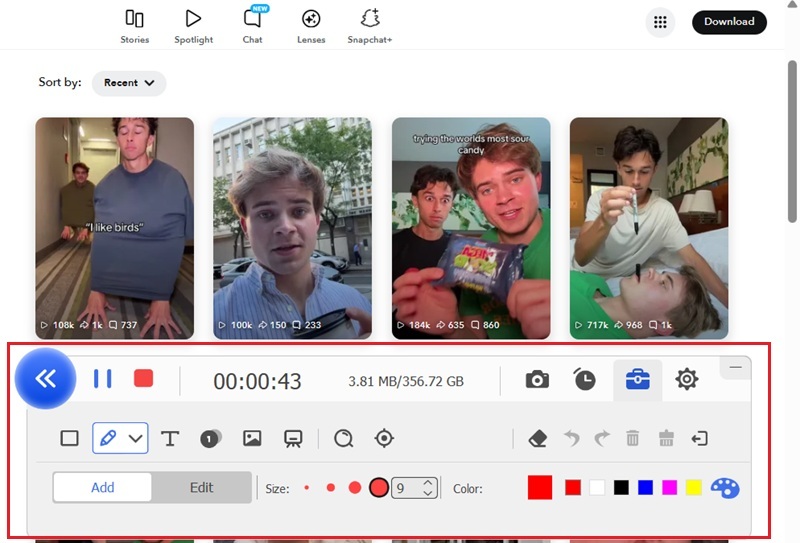Choose the second pen size dot
The width and height of the screenshot is (800, 543).
331,488
